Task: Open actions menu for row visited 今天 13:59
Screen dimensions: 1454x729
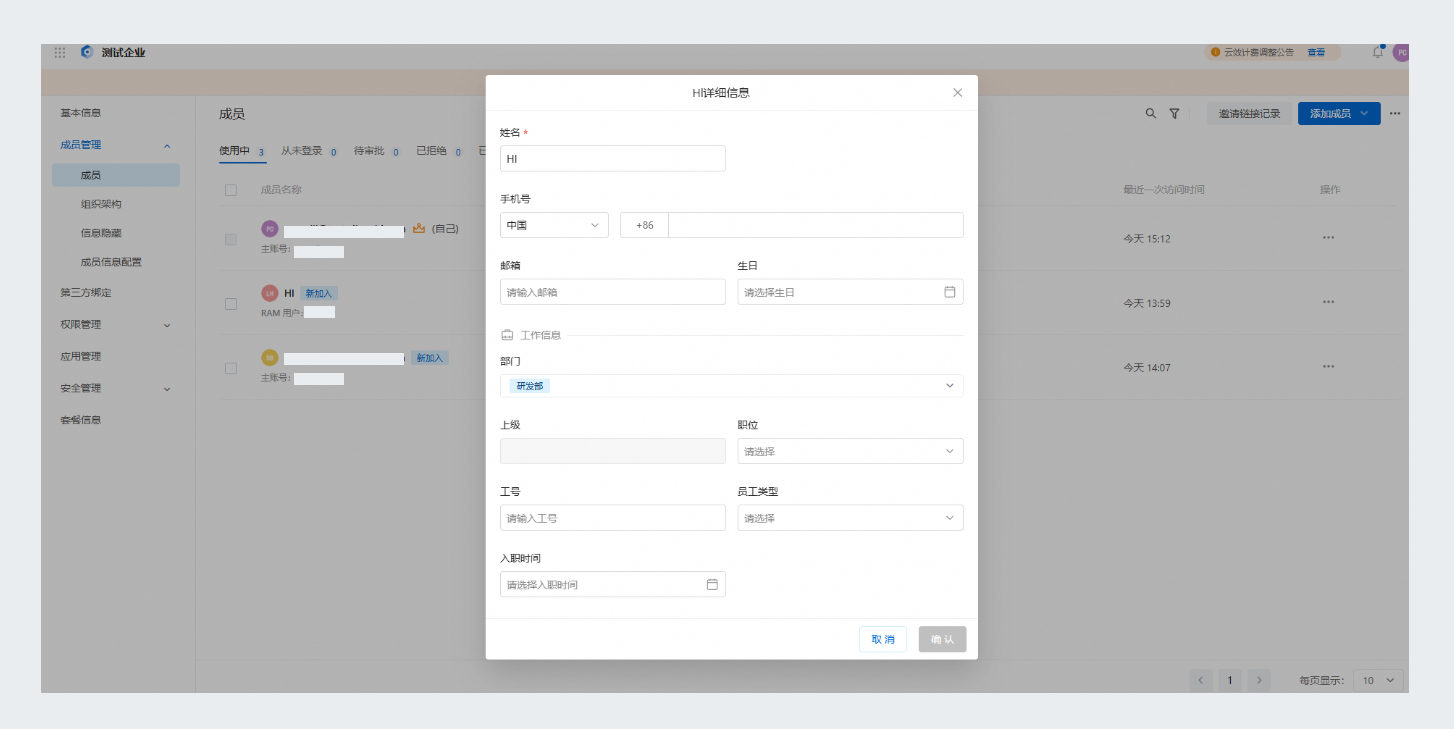Action: click(x=1328, y=302)
